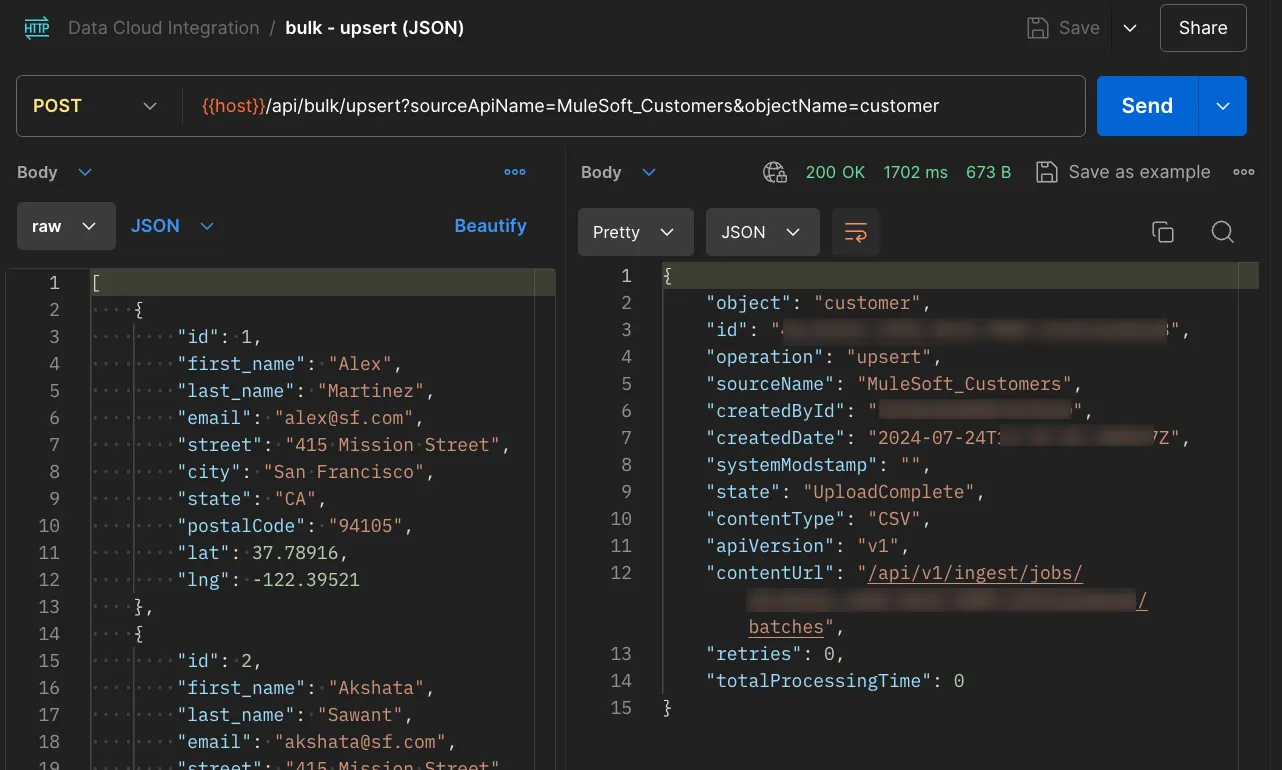The width and height of the screenshot is (1282, 770).
Task: Click the HTTP request type icon
Action: (36, 28)
